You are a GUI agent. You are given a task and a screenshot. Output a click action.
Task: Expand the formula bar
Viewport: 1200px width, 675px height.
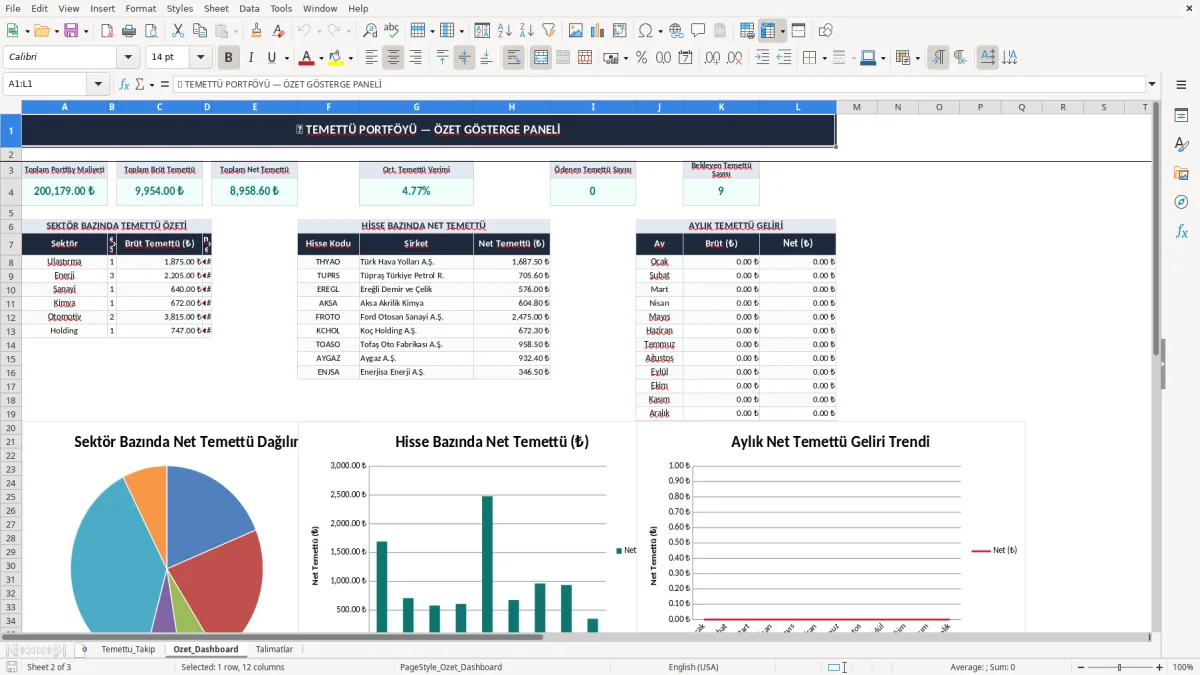pos(1152,84)
